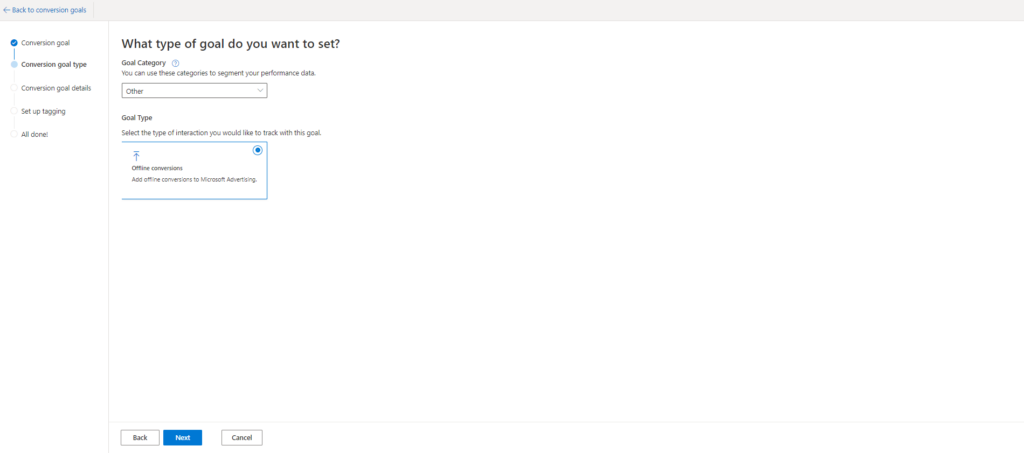The width and height of the screenshot is (1024, 453).
Task: Select the Set up tagging step label
Action: pos(43,111)
